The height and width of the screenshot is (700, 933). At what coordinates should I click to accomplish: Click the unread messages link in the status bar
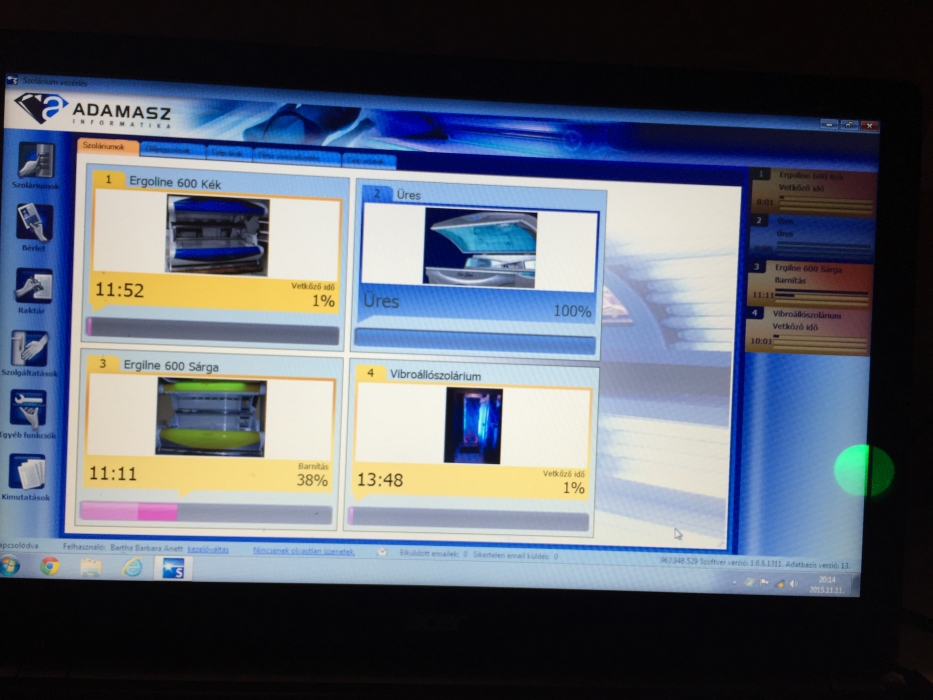[303, 551]
